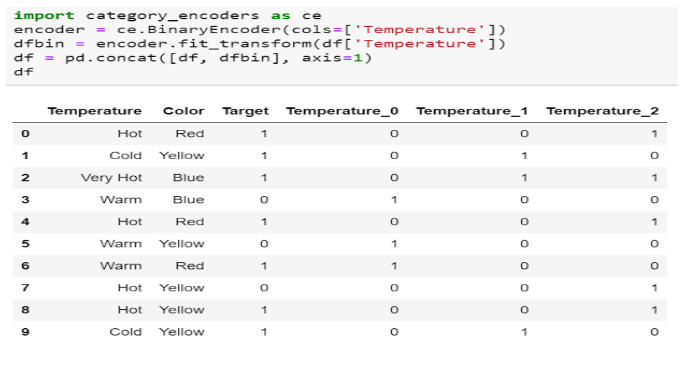Select 'Cold' temperature cell in row 9
This screenshot has width=688, height=373.
[125, 332]
